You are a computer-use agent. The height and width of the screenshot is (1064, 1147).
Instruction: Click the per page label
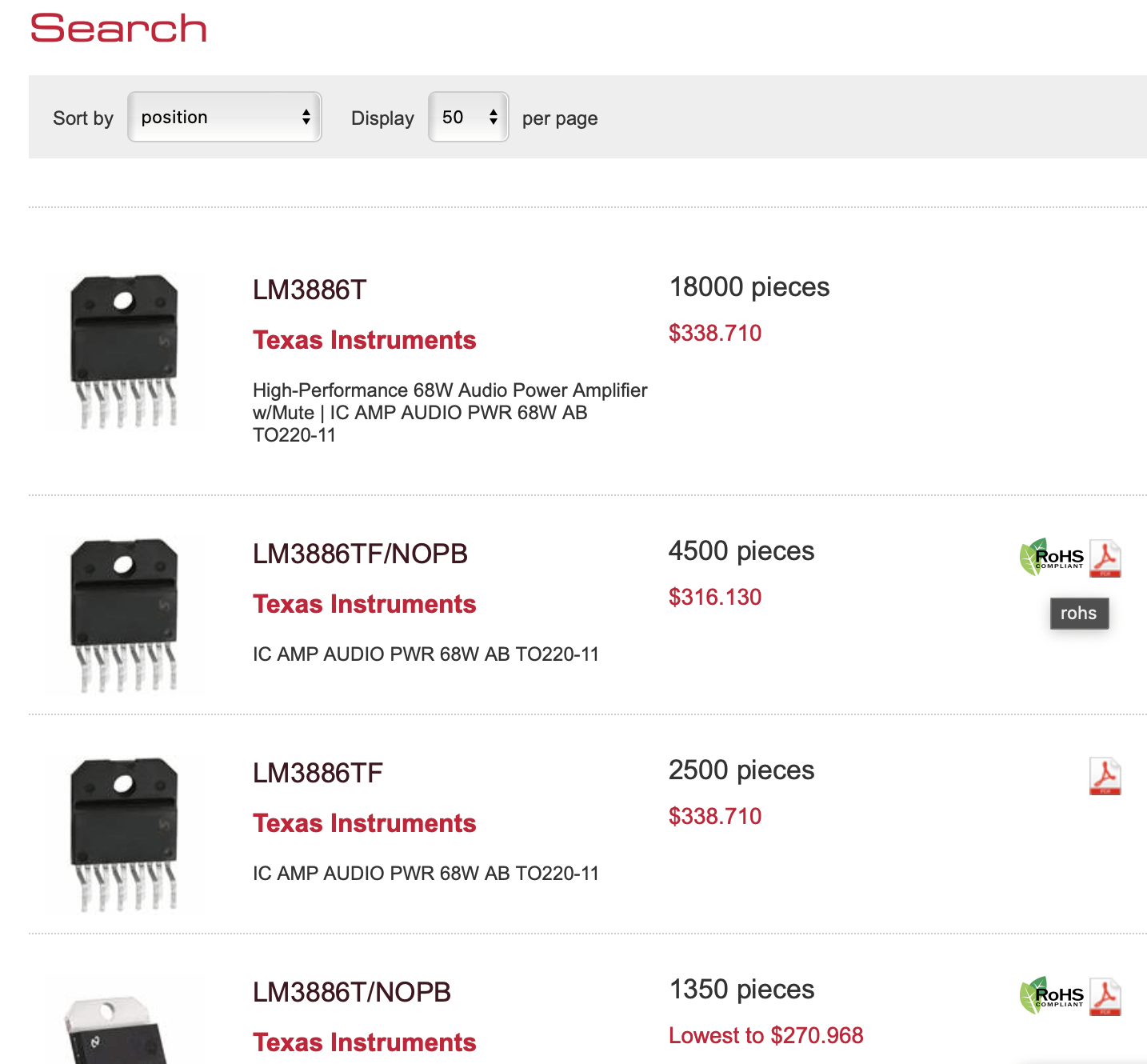[x=560, y=118]
